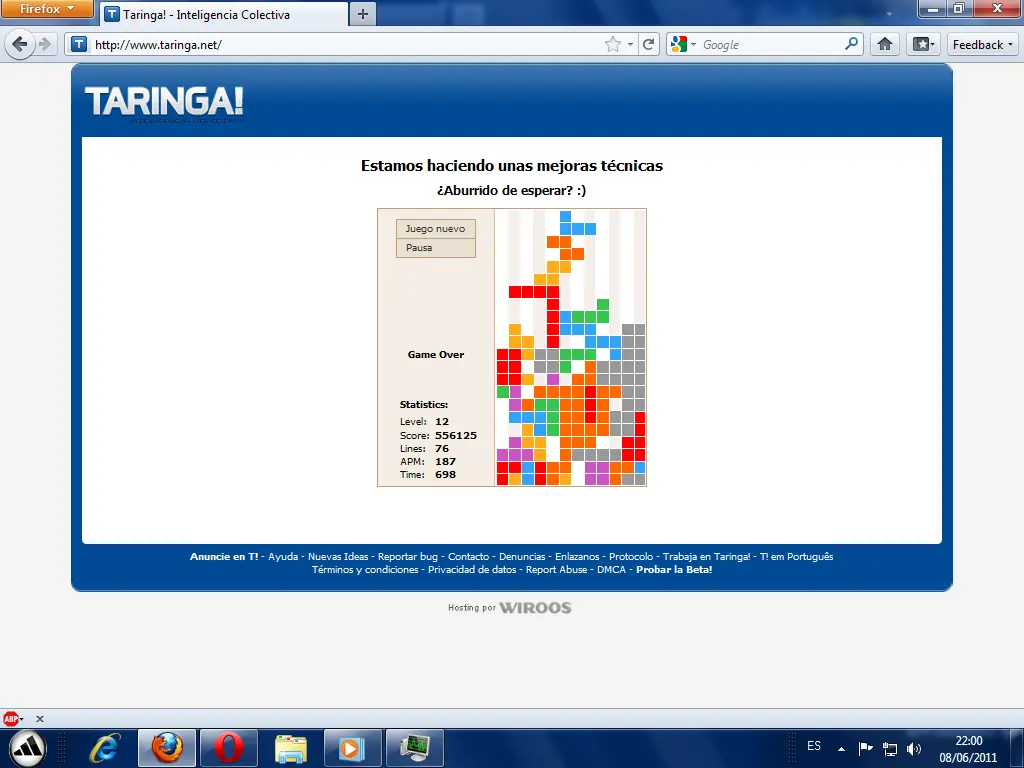Click the search magnifier icon
The width and height of the screenshot is (1024, 768).
852,44
